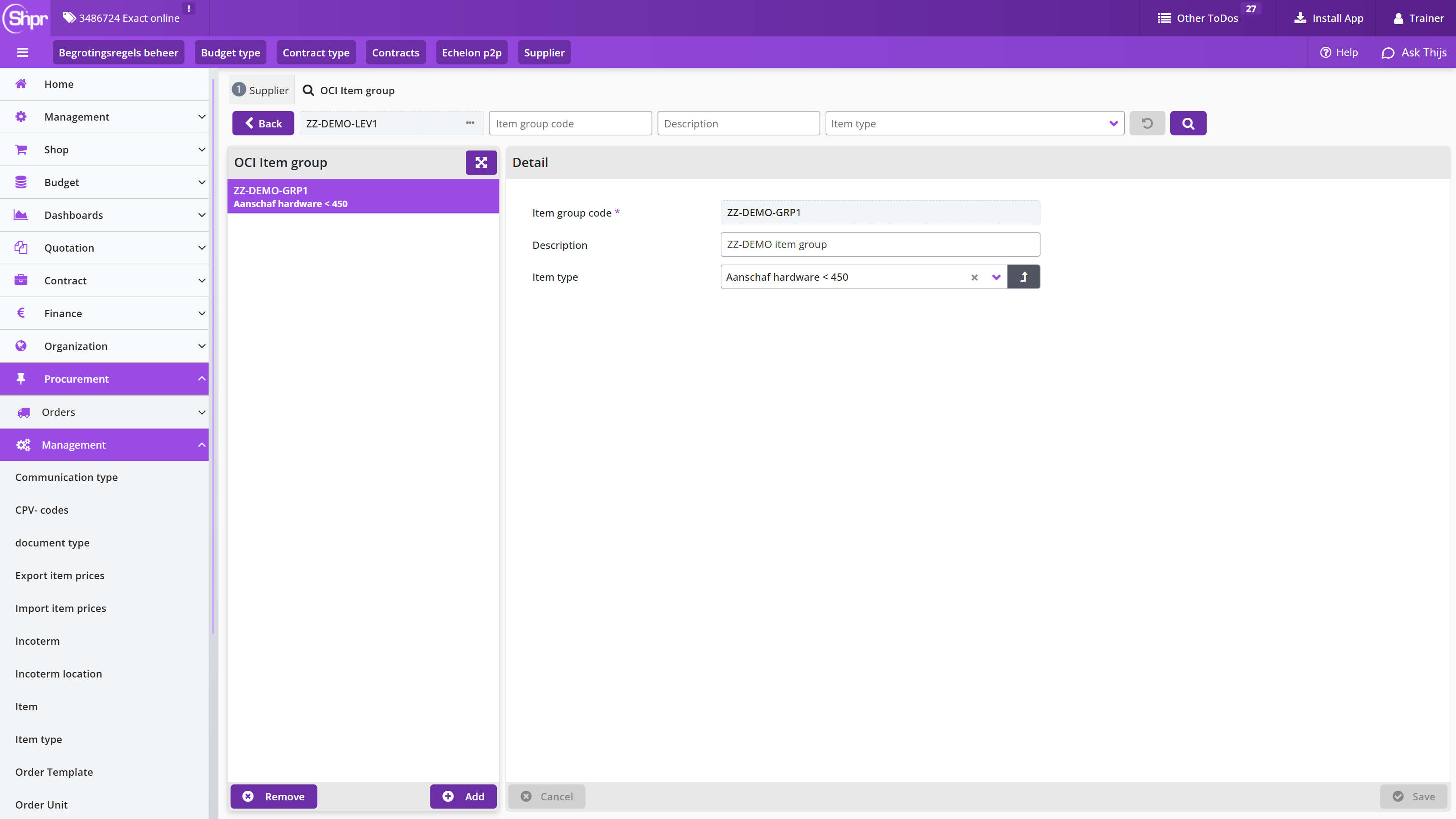This screenshot has height=819, width=1456.
Task: Go to Home in sidebar
Action: [x=105, y=84]
